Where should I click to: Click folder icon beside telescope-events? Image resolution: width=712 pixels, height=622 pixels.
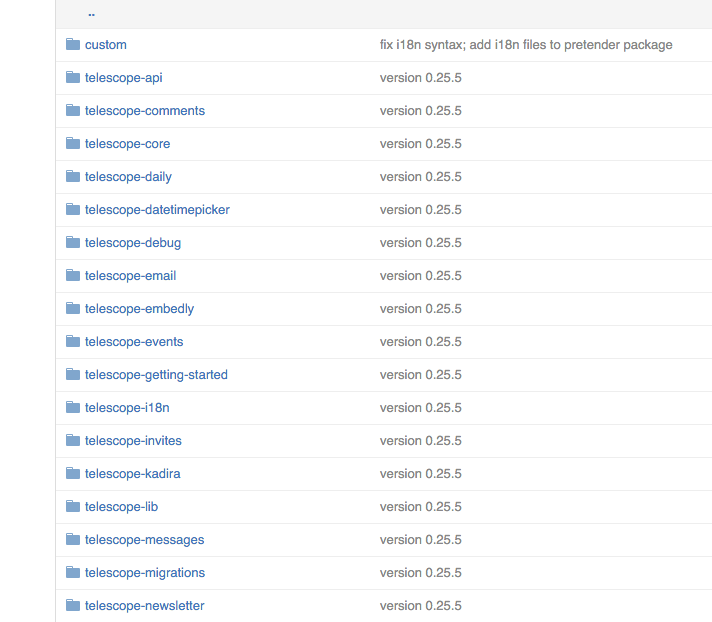[x=73, y=341]
